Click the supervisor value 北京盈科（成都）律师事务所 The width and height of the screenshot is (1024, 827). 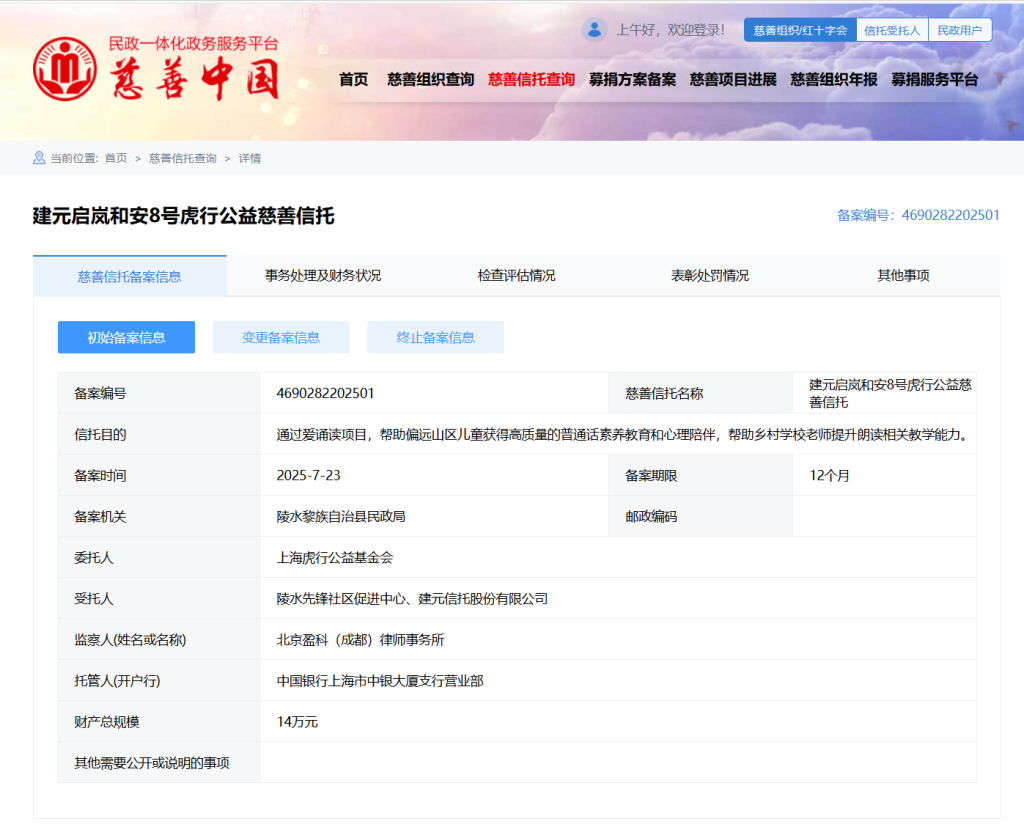coord(360,640)
